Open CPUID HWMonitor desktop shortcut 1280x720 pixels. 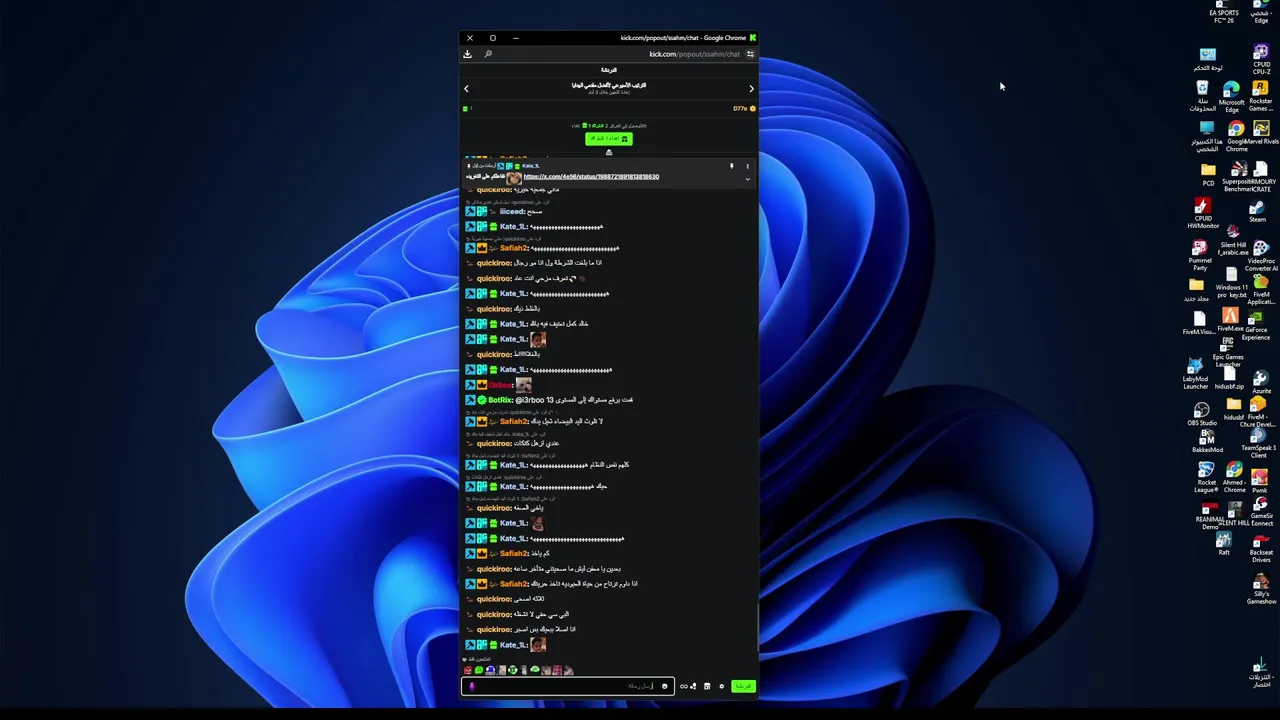point(1203,212)
